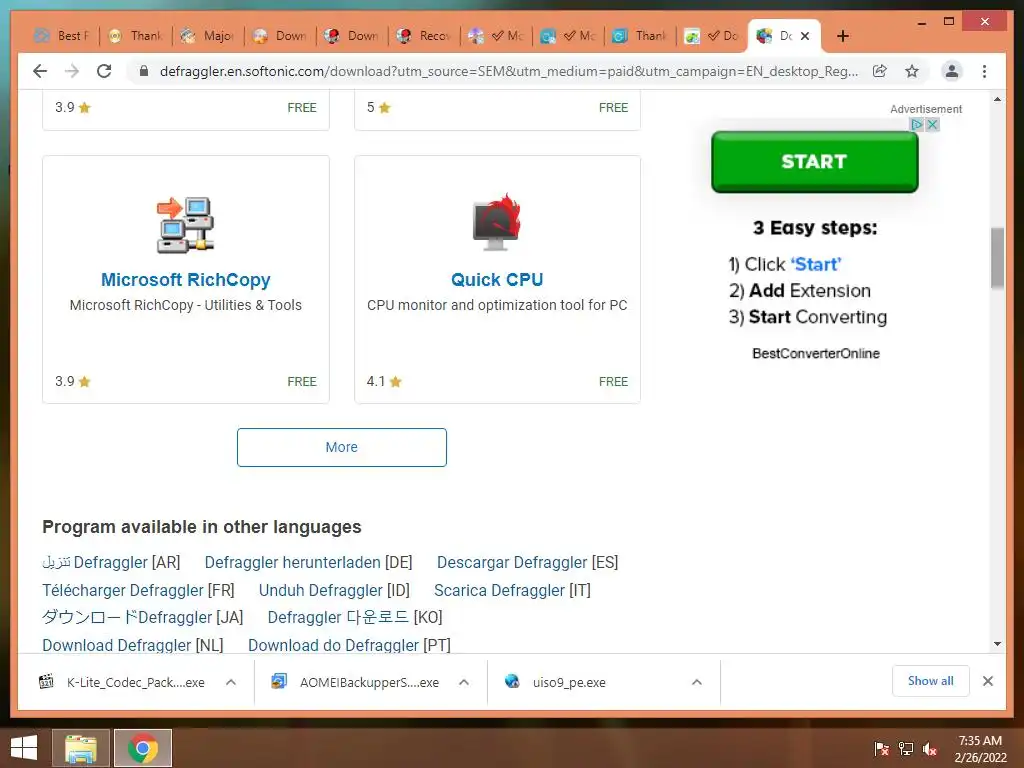Click the More button
1024x768 pixels.
click(x=342, y=447)
